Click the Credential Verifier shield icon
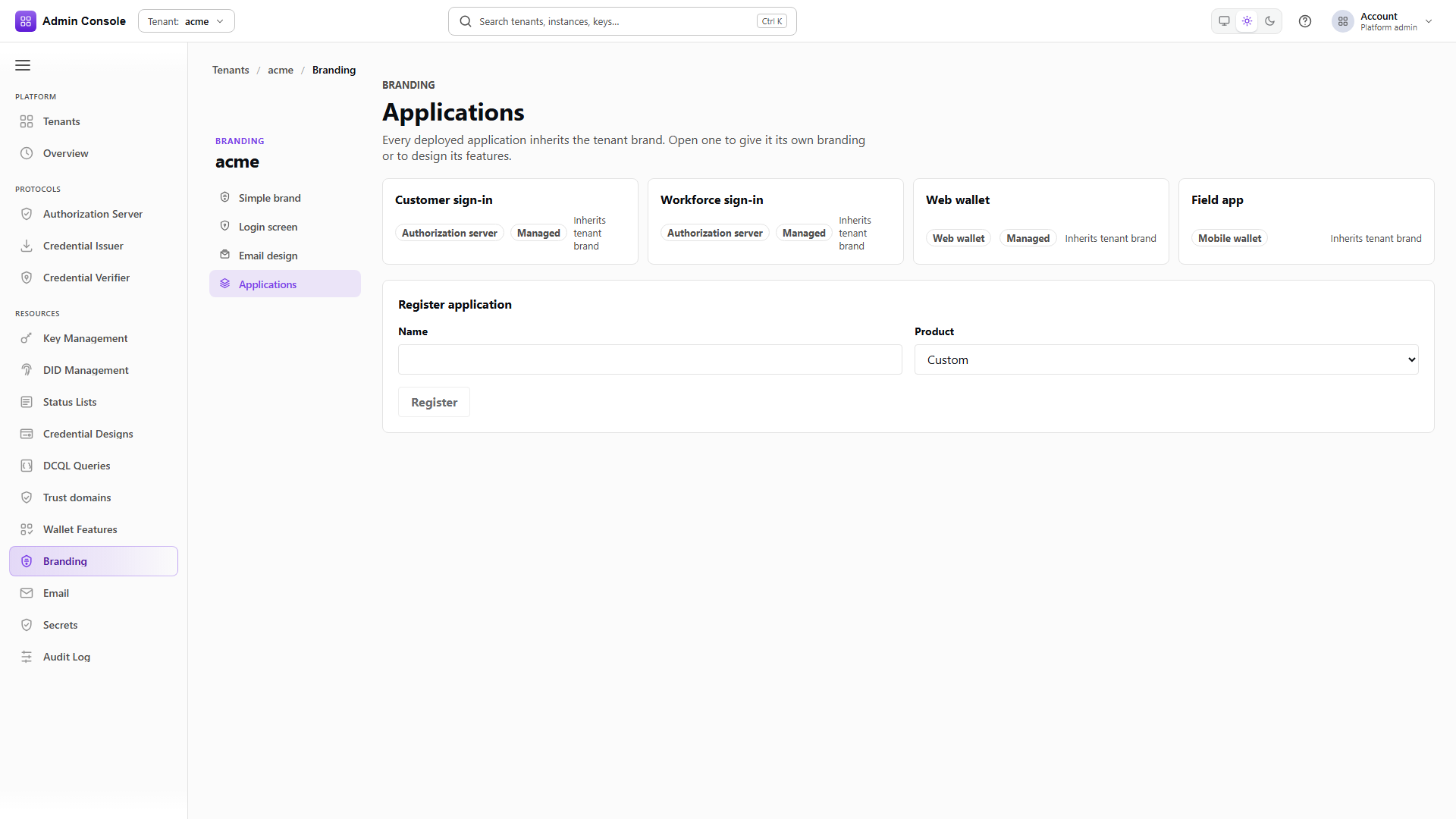This screenshot has width=1456, height=819. 27,278
